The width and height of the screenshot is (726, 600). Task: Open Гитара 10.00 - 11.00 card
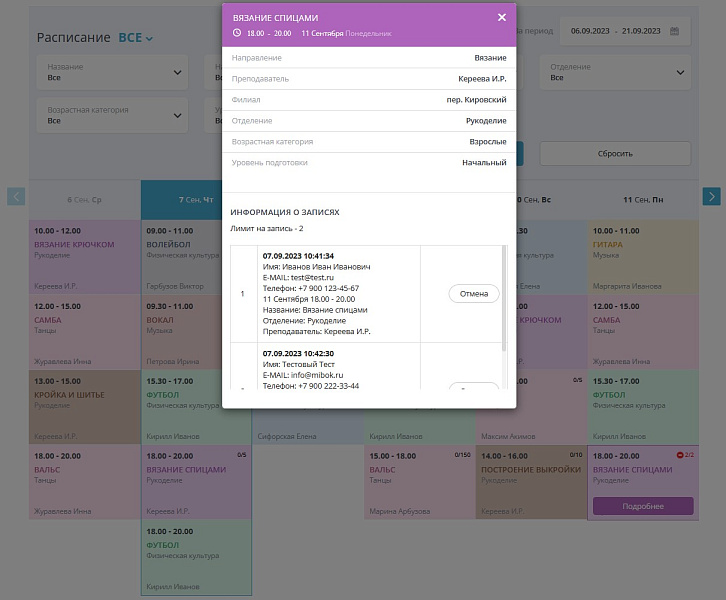pyautogui.click(x=643, y=257)
